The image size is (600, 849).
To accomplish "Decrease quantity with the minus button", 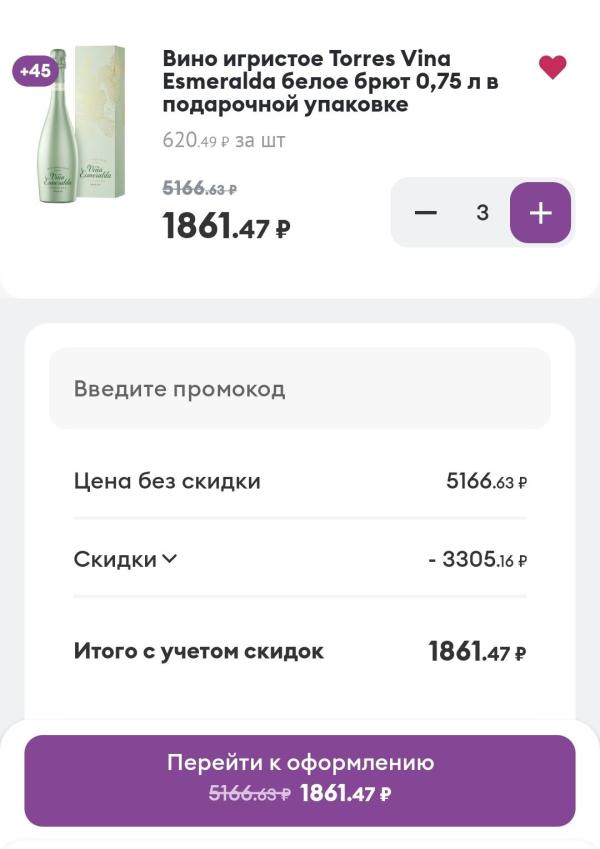I will (x=426, y=213).
